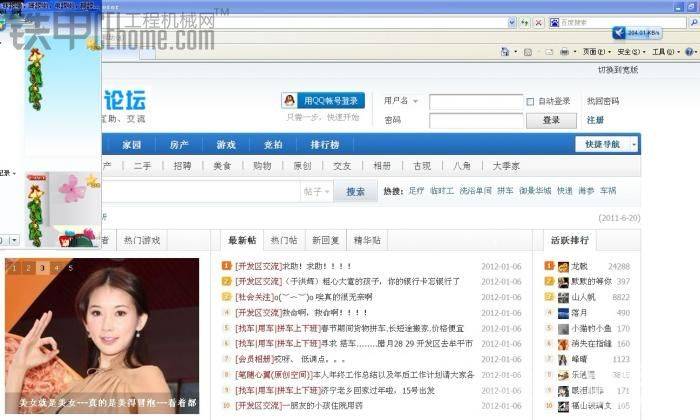Click 招聘 sub-navigation link
Image resolution: width=700 pixels, height=420 pixels.
point(182,166)
